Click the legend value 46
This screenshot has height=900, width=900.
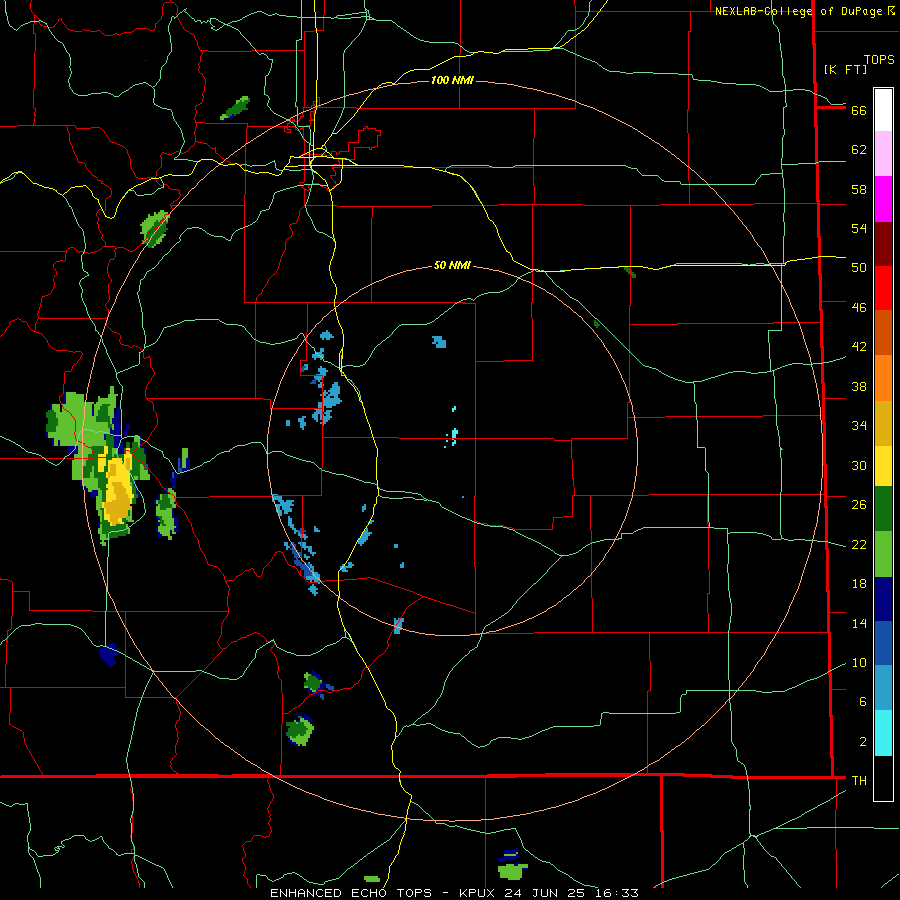click(x=859, y=307)
